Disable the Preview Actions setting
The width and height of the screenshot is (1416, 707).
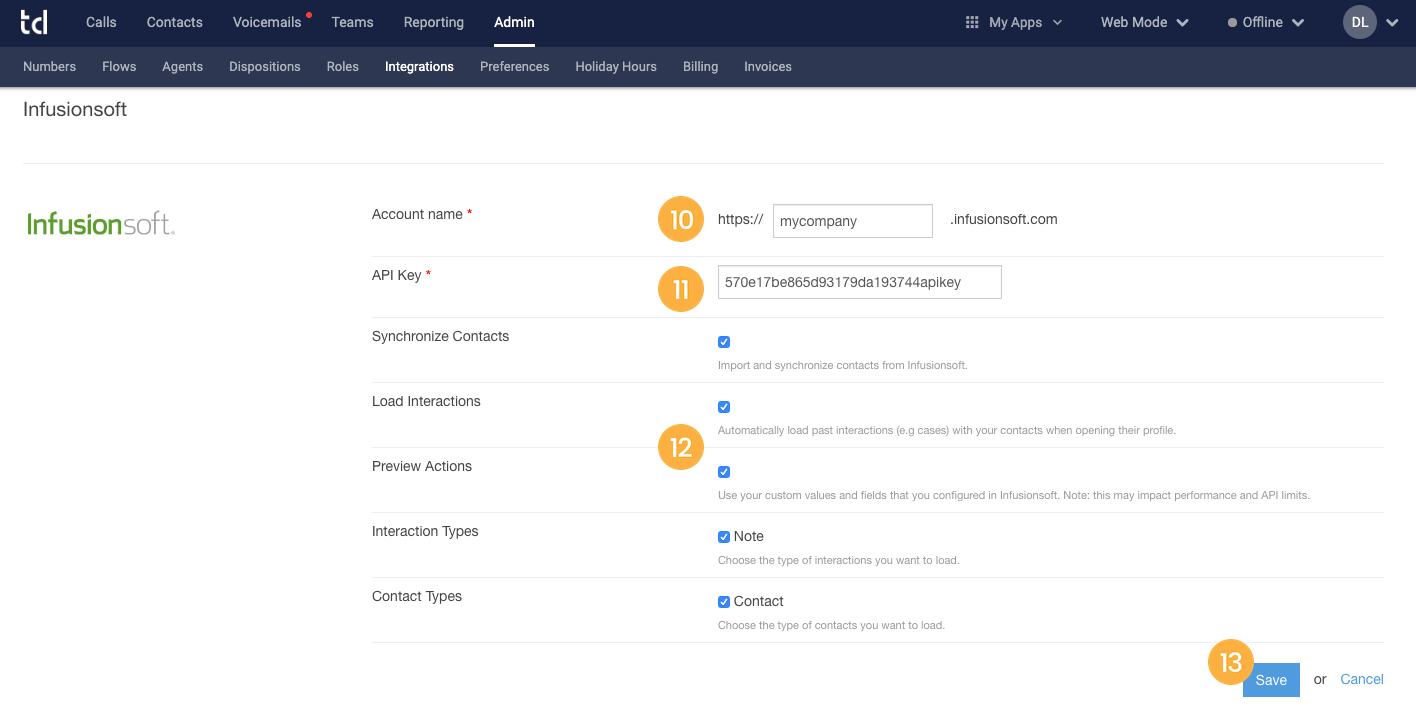tap(723, 471)
